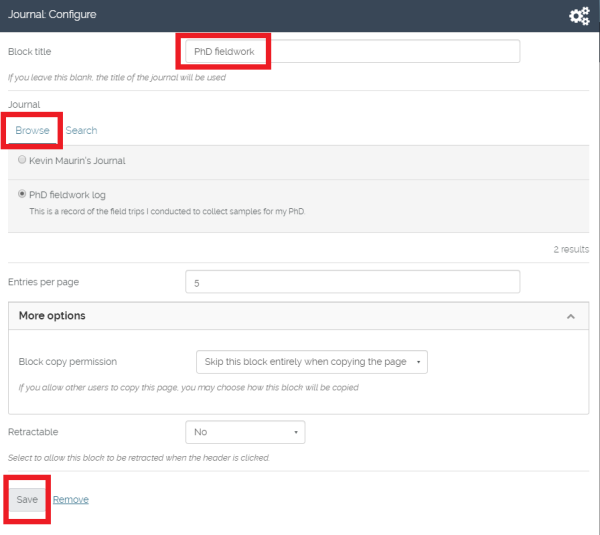Image resolution: width=600 pixels, height=535 pixels.
Task: Click the Kevin Maurin's Journal label text
Action: pos(77,161)
